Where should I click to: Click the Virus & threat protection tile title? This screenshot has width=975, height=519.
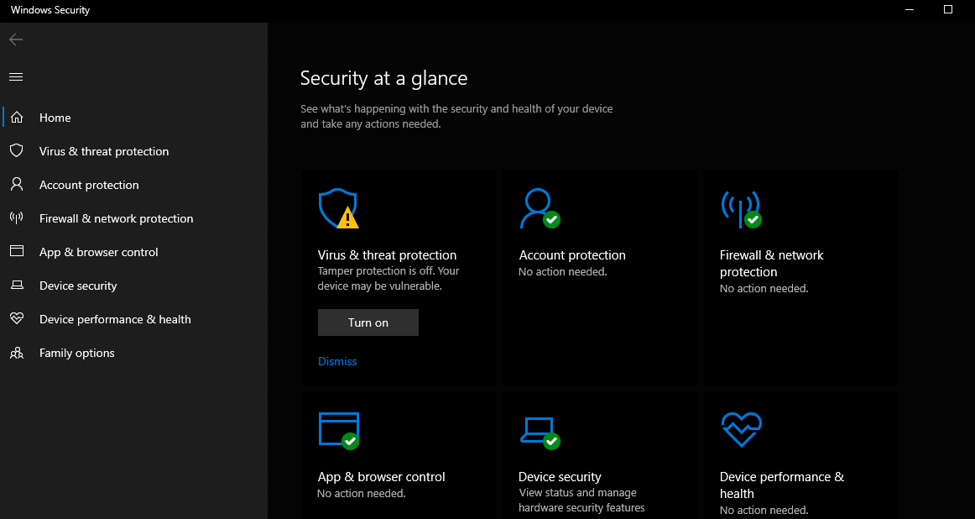click(x=387, y=255)
